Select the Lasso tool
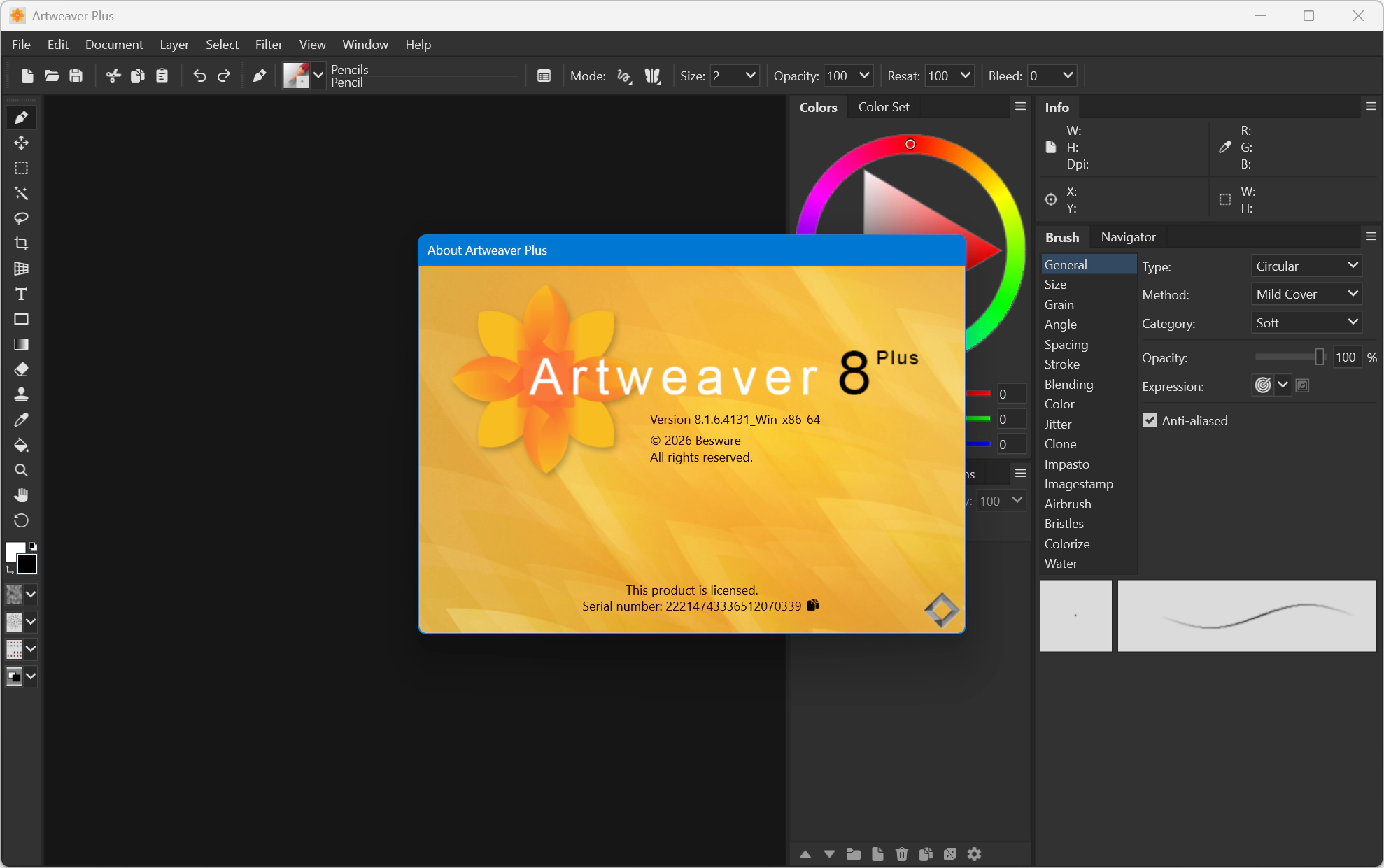1384x868 pixels. (21, 218)
